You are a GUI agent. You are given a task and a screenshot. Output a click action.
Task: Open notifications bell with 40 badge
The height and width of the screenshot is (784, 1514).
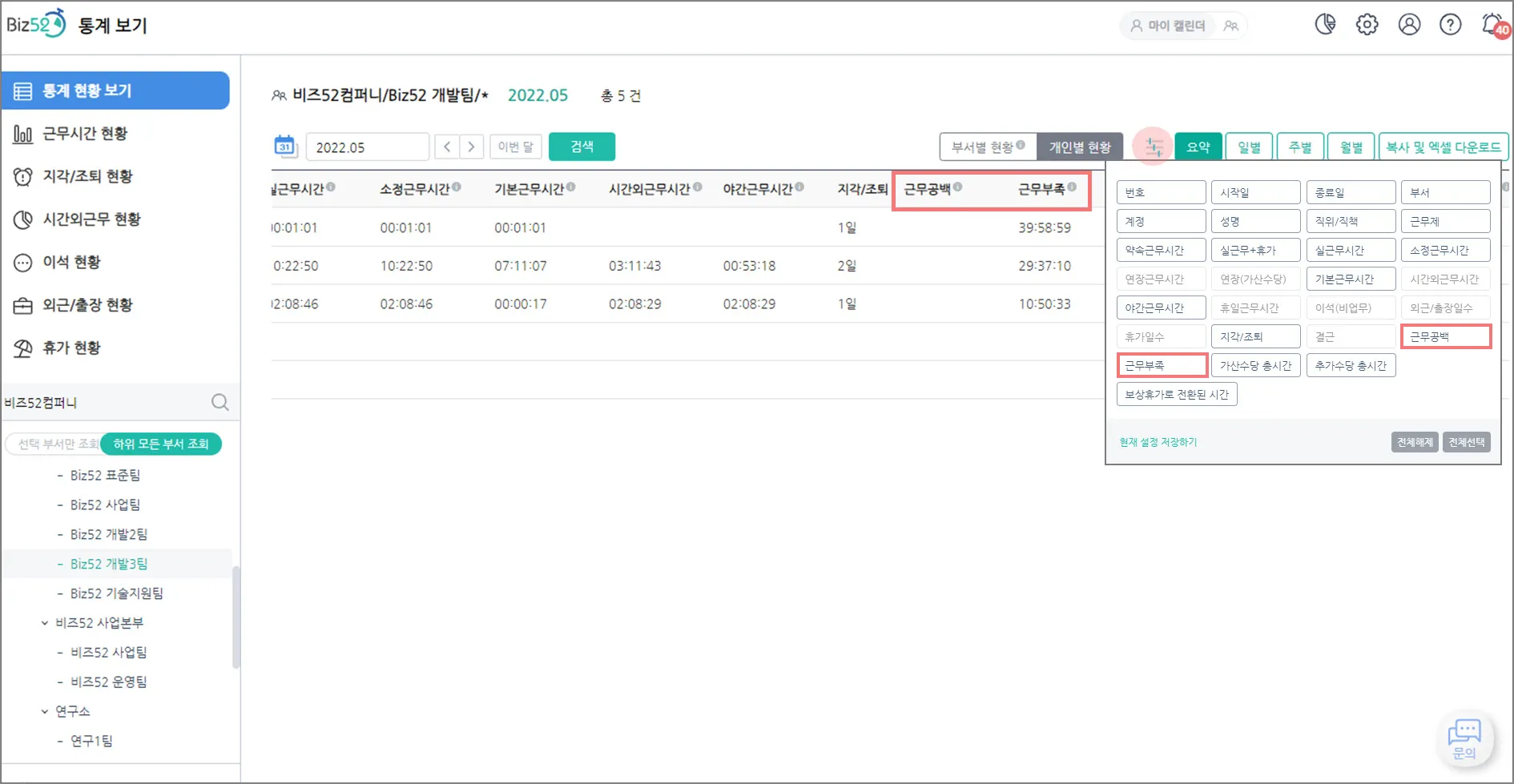[x=1495, y=25]
